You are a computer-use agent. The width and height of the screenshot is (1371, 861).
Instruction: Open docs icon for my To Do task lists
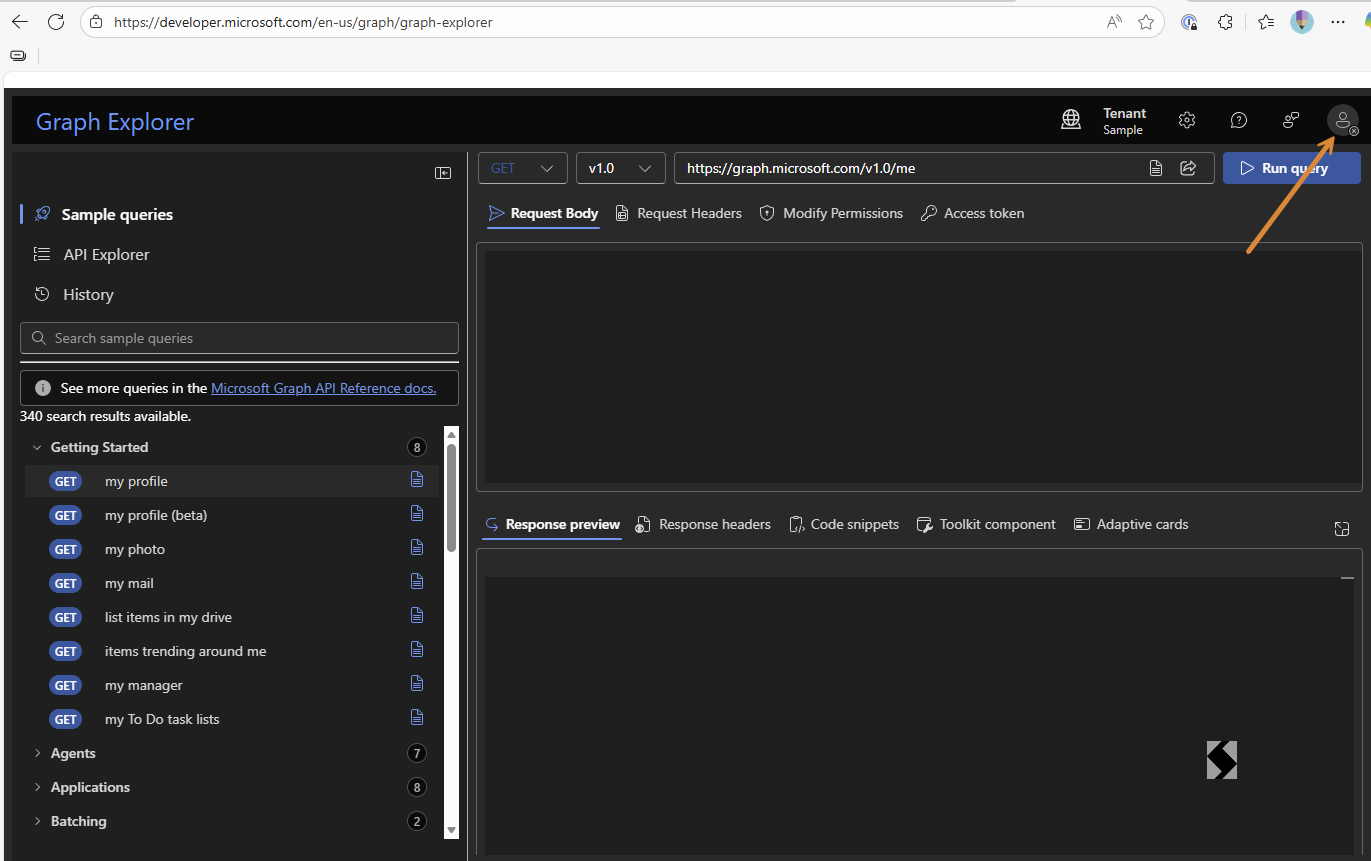pyautogui.click(x=417, y=718)
